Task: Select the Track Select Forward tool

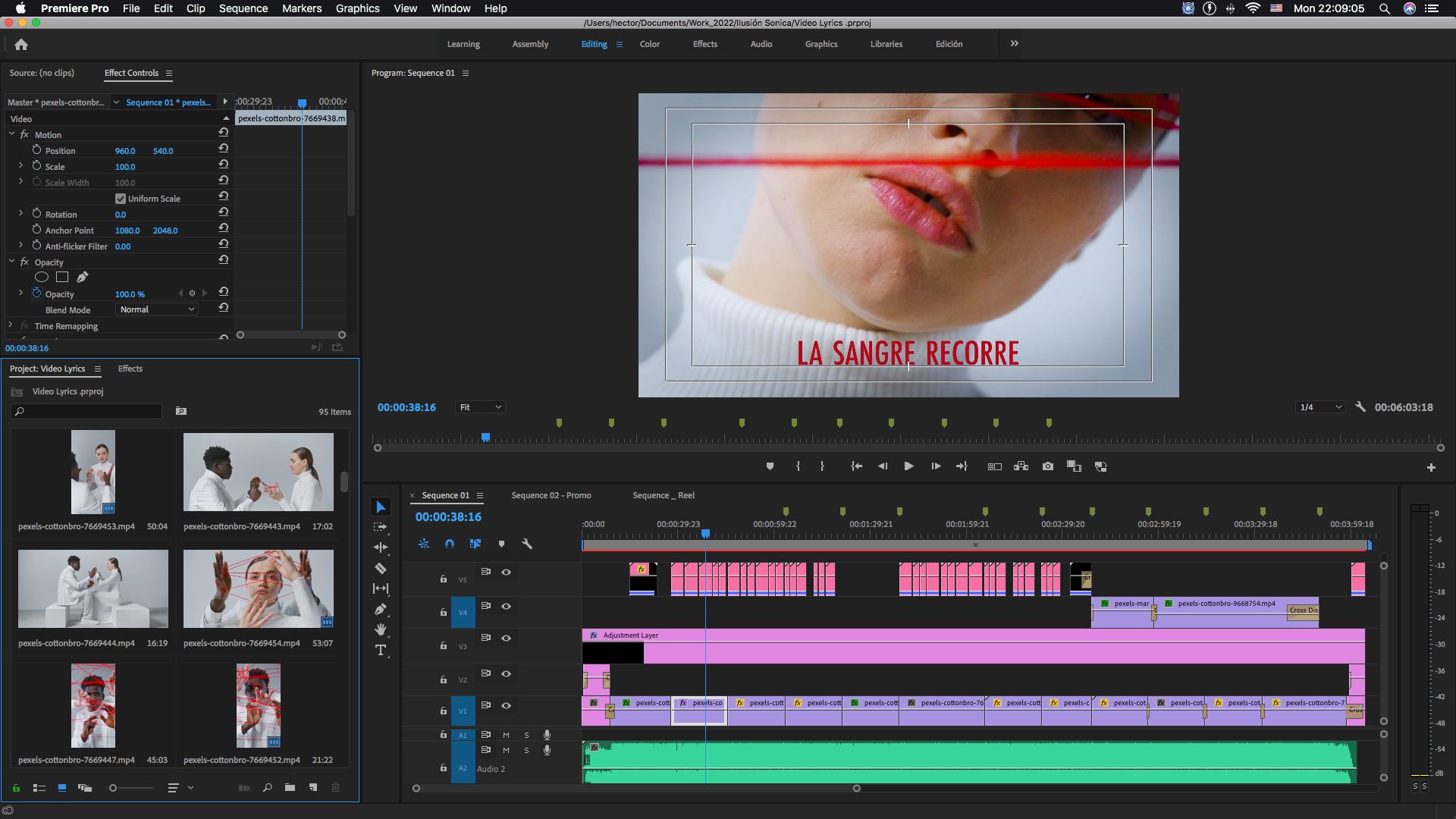Action: click(381, 527)
